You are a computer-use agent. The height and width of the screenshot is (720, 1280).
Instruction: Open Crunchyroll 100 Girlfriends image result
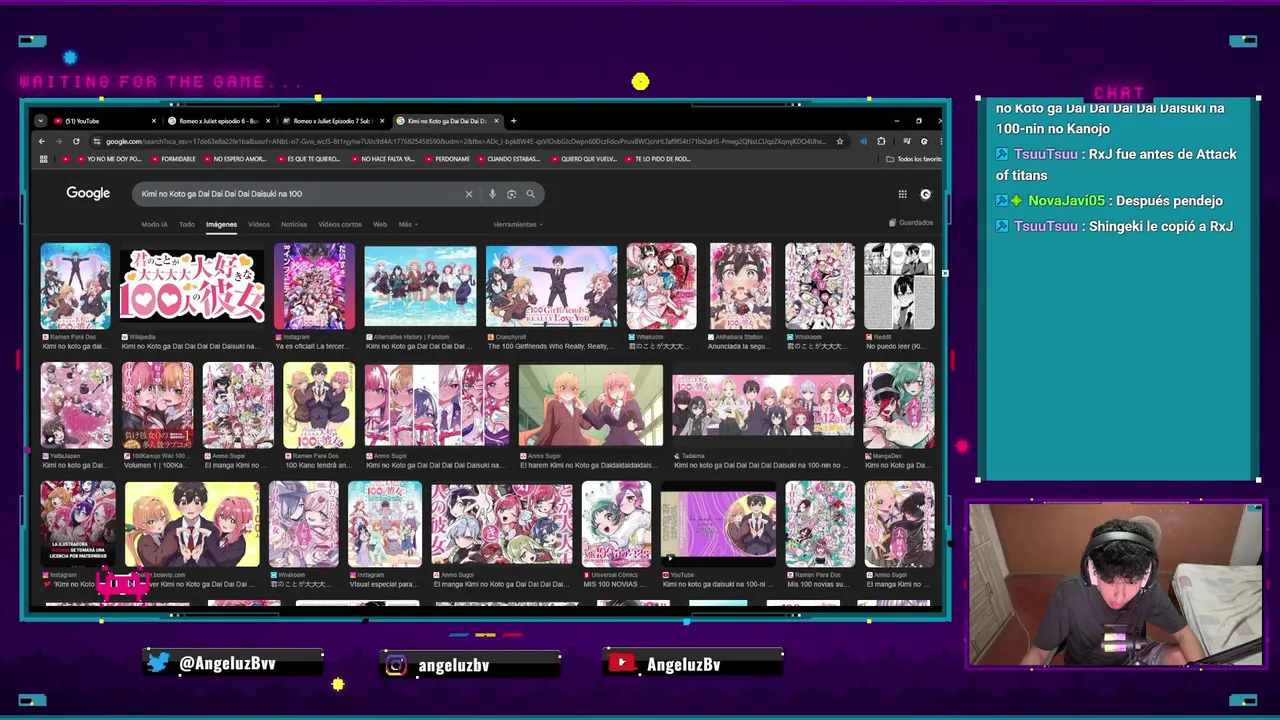[551, 286]
